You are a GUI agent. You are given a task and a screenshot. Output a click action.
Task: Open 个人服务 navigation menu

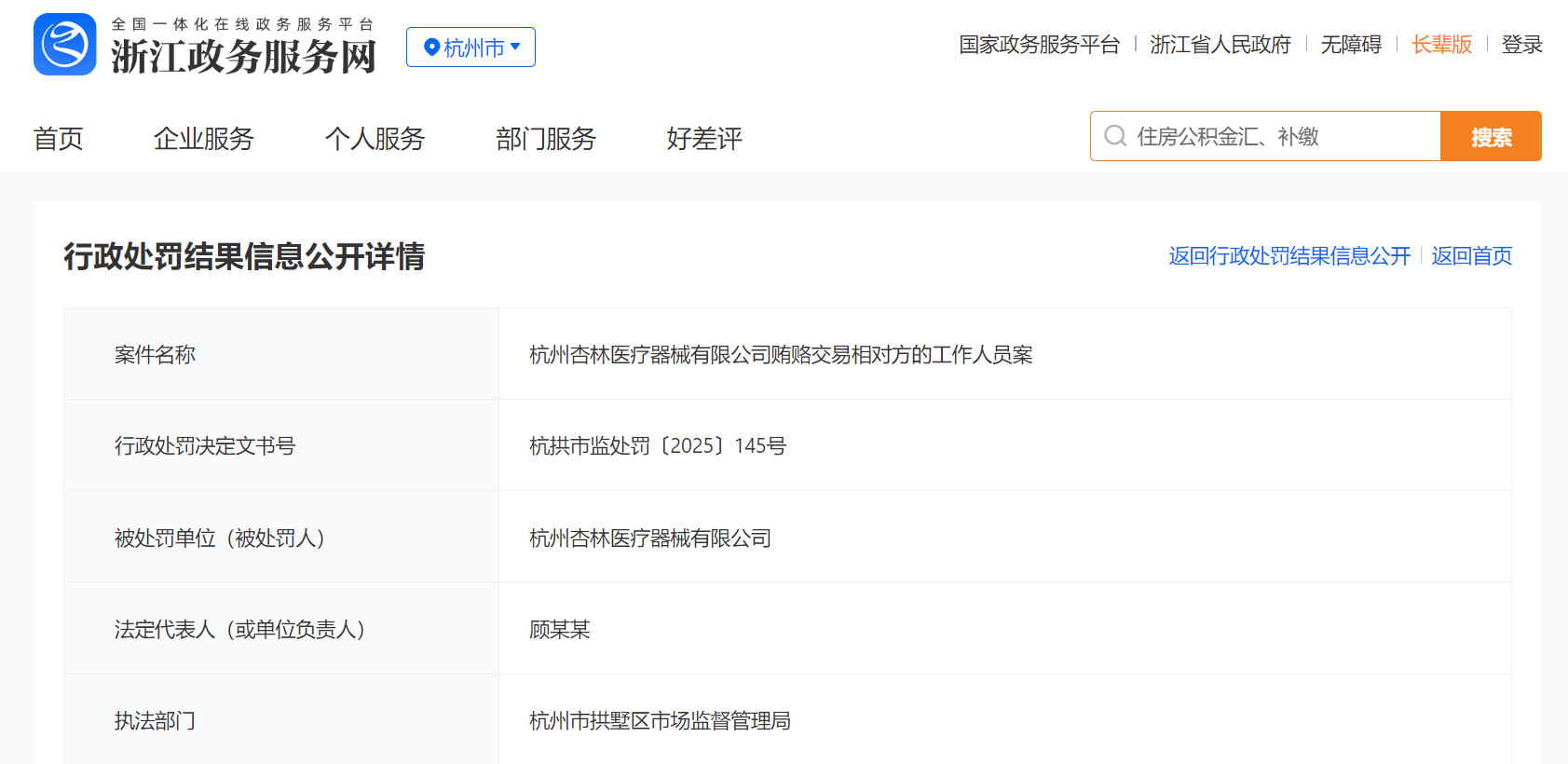375,139
